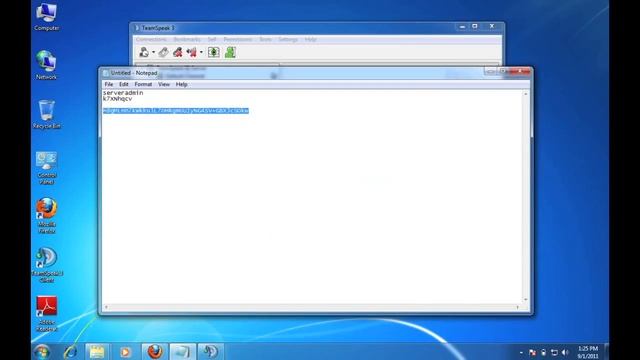The width and height of the screenshot is (640, 360).
Task: Open TeamSpeak Self menu
Action: [x=212, y=39]
